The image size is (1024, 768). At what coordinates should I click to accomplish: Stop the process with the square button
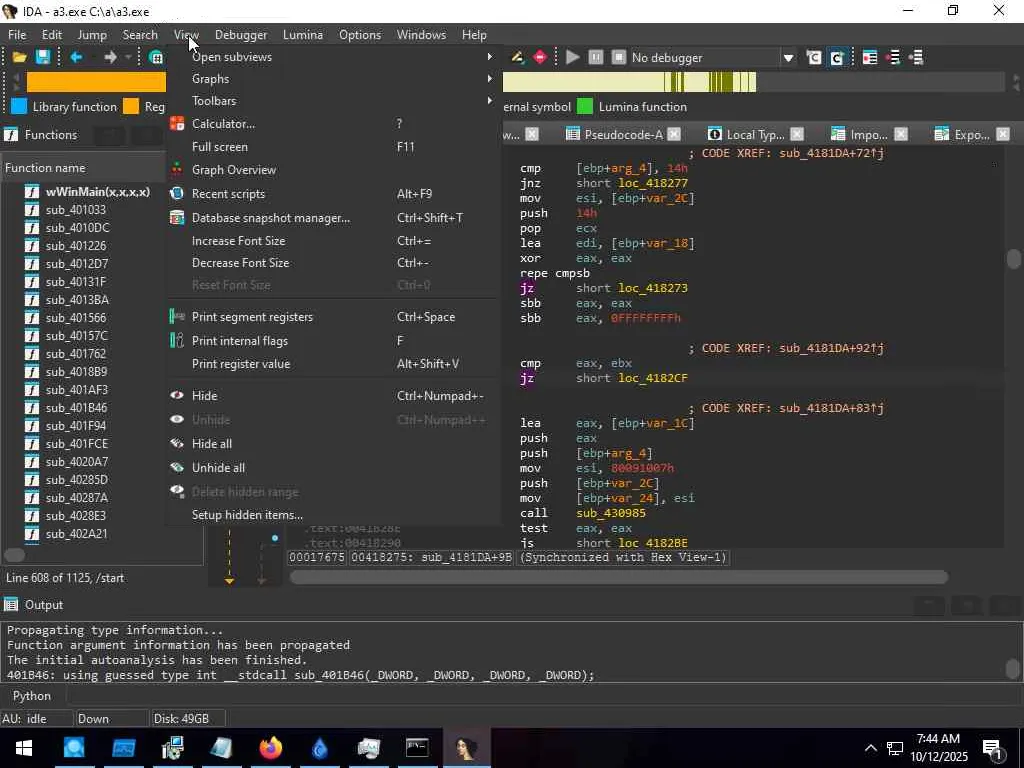point(618,57)
